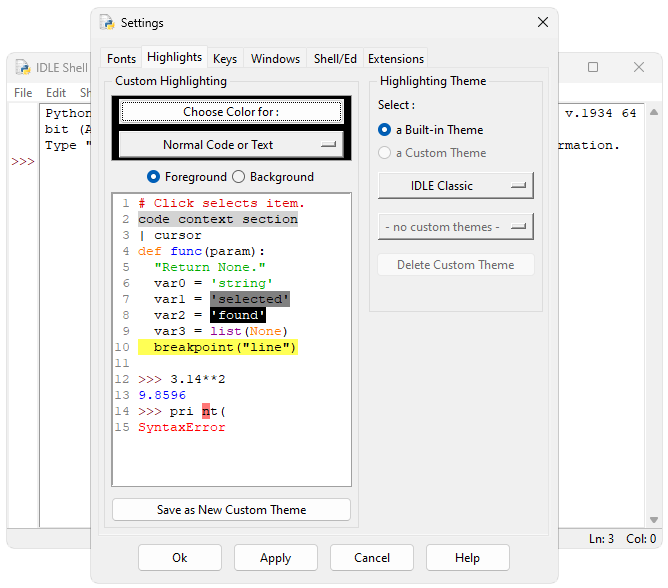Click the Settings dialog Python icon
This screenshot has height=588, width=668.
pyautogui.click(x=107, y=22)
